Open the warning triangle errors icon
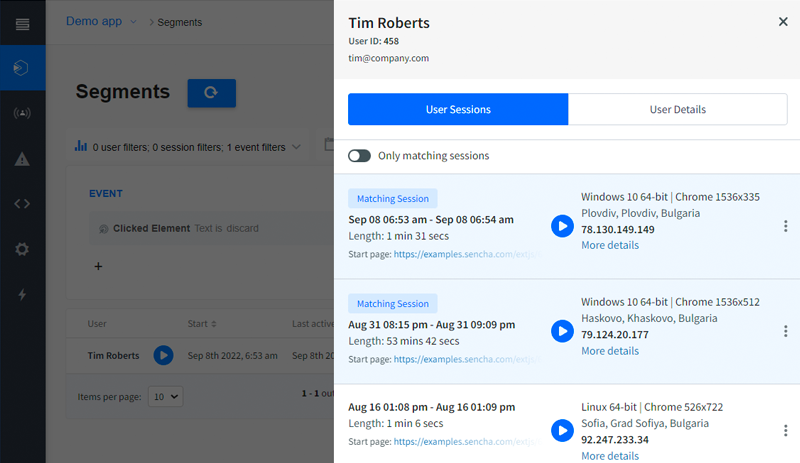Viewport: 800px width, 463px height. click(22, 159)
